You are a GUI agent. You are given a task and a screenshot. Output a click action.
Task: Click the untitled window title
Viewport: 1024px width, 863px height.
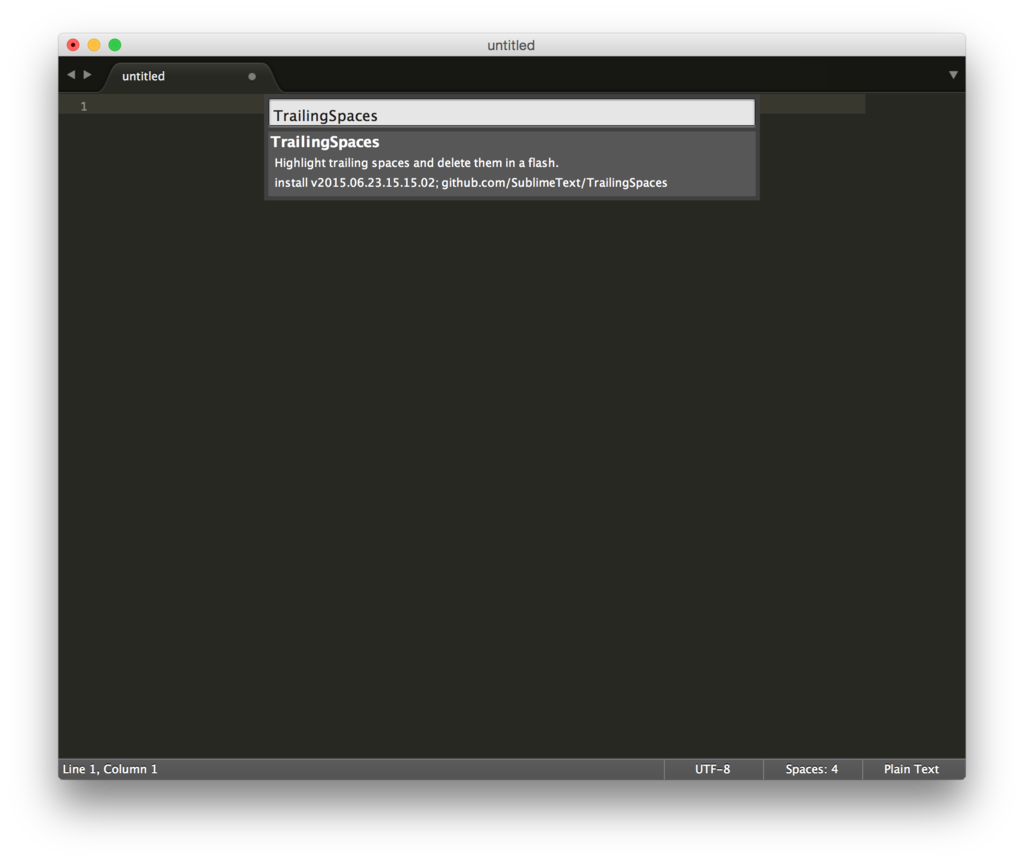(511, 45)
